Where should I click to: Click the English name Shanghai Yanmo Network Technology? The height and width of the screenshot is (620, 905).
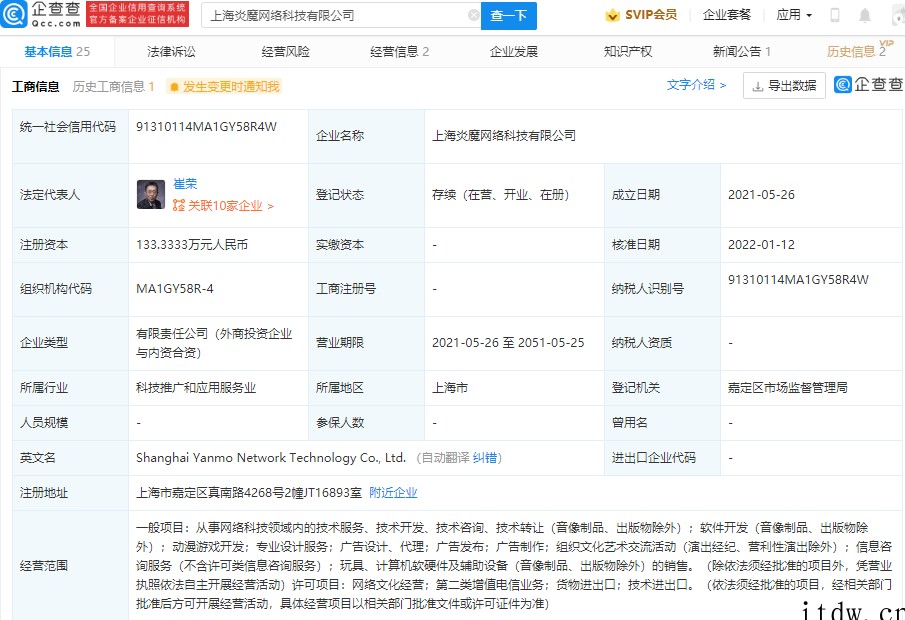(x=271, y=458)
